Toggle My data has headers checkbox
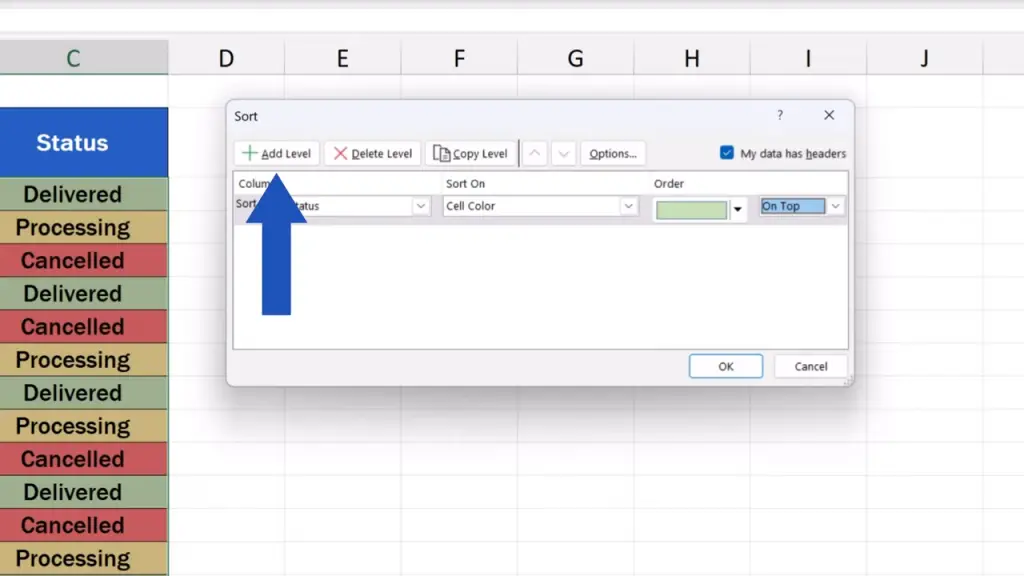Image resolution: width=1024 pixels, height=576 pixels. pos(727,153)
